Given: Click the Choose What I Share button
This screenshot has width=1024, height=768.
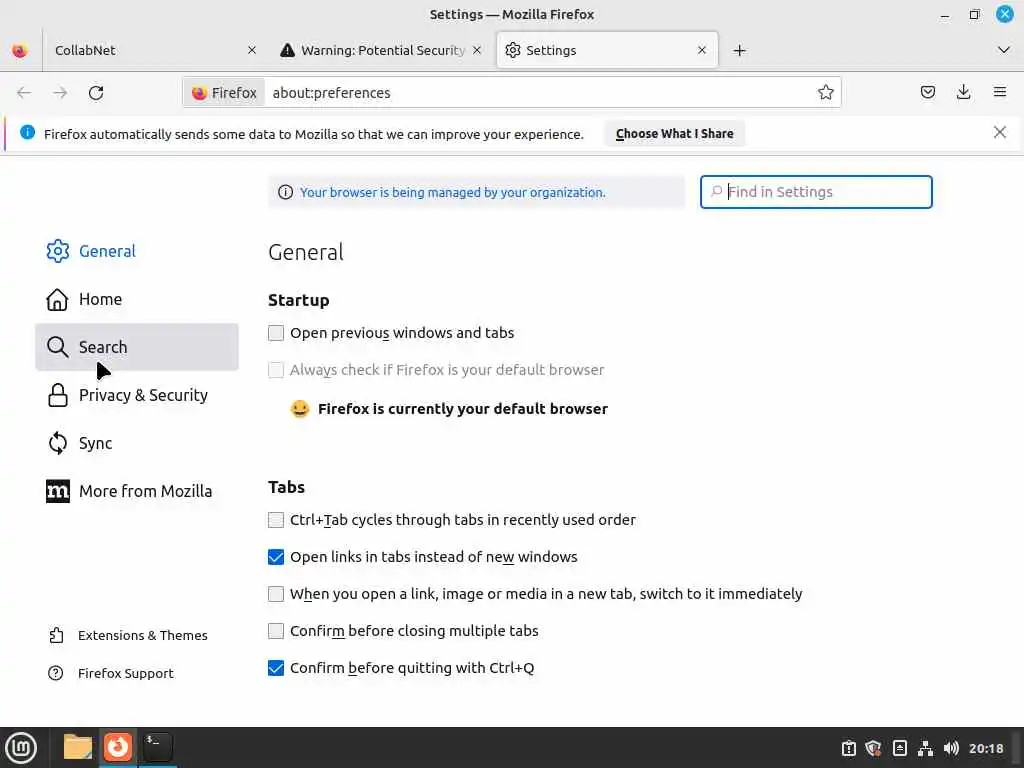Looking at the screenshot, I should click(674, 133).
